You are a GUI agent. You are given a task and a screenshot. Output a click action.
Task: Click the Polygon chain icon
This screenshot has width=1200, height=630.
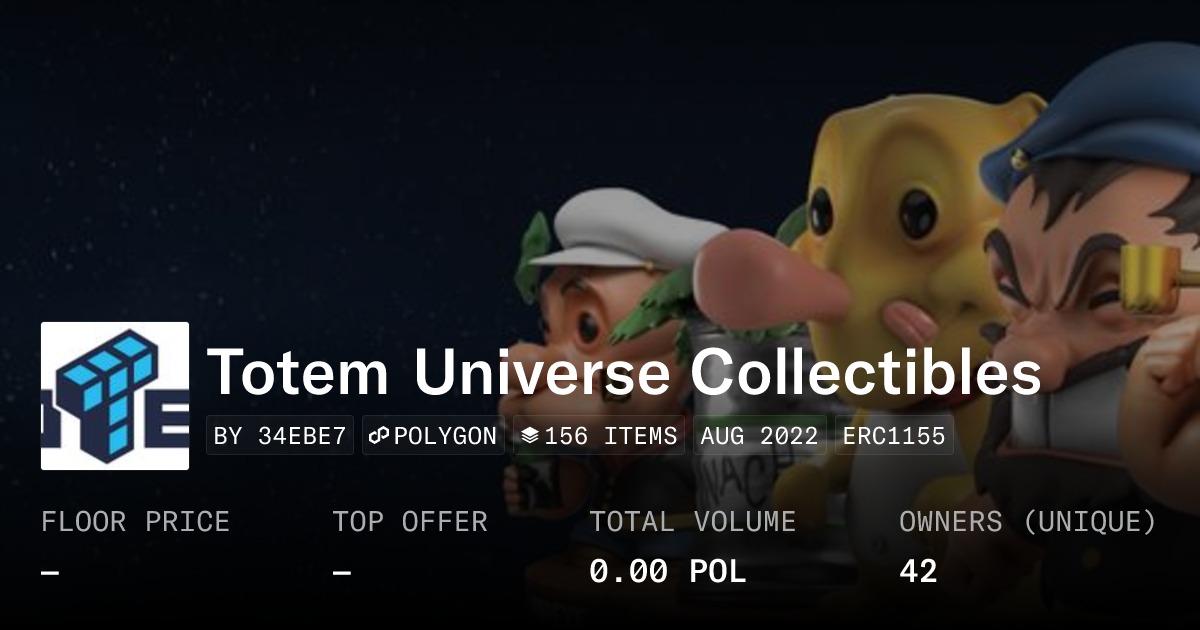pyautogui.click(x=379, y=436)
